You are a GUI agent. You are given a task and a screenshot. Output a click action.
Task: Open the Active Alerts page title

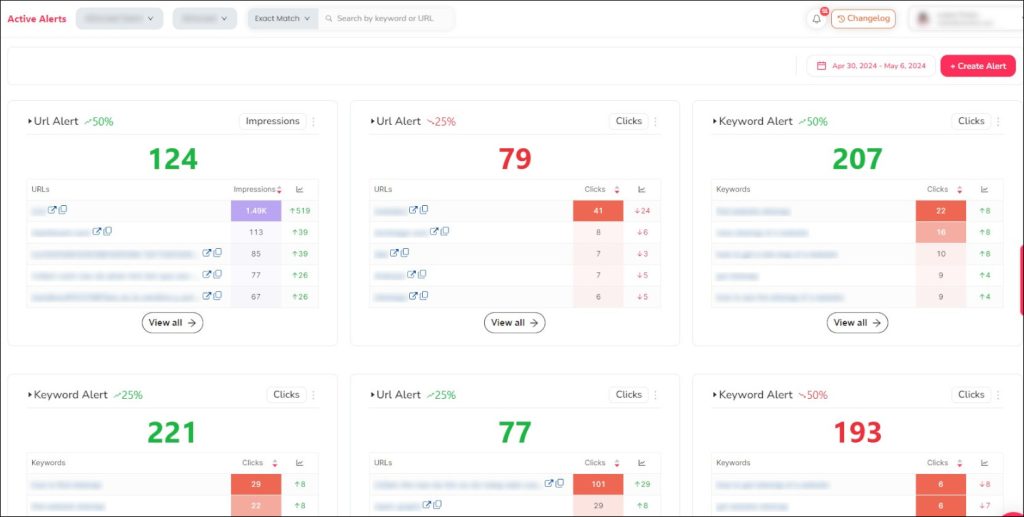point(37,19)
